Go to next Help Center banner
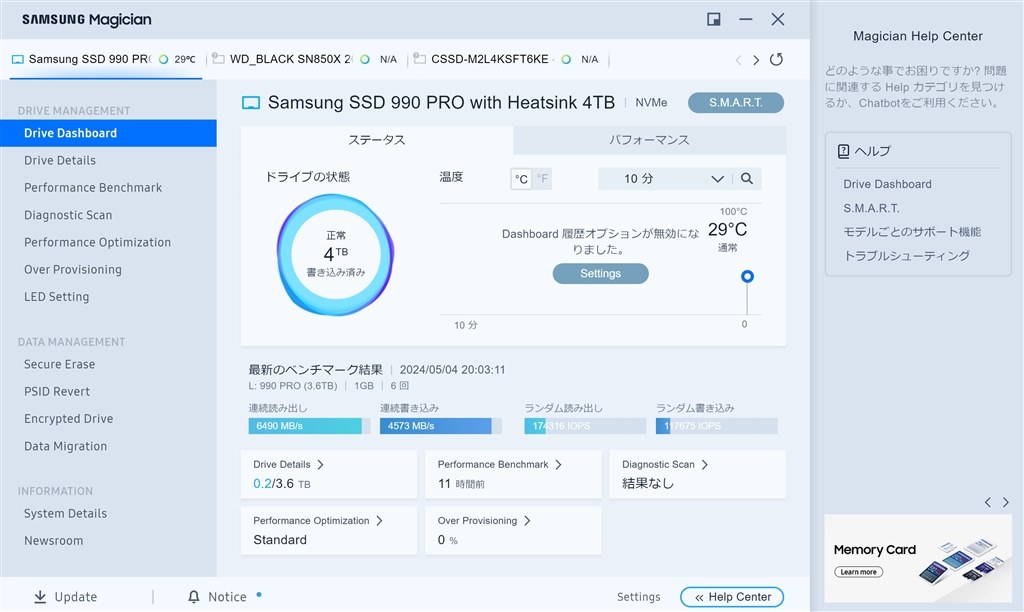Viewport: 1024px width, 612px height. pyautogui.click(x=1006, y=502)
